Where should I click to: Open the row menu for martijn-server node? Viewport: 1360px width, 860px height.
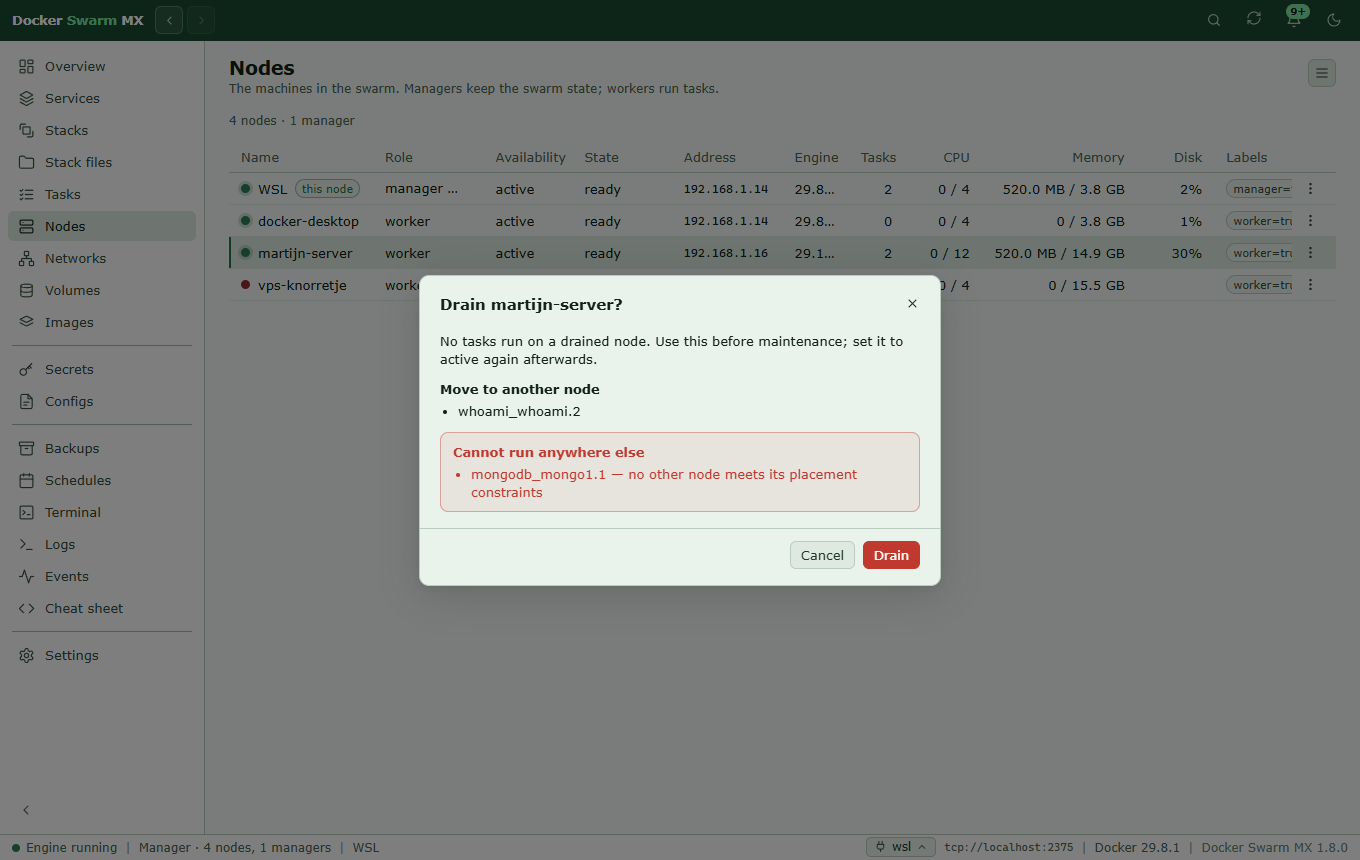click(1310, 253)
